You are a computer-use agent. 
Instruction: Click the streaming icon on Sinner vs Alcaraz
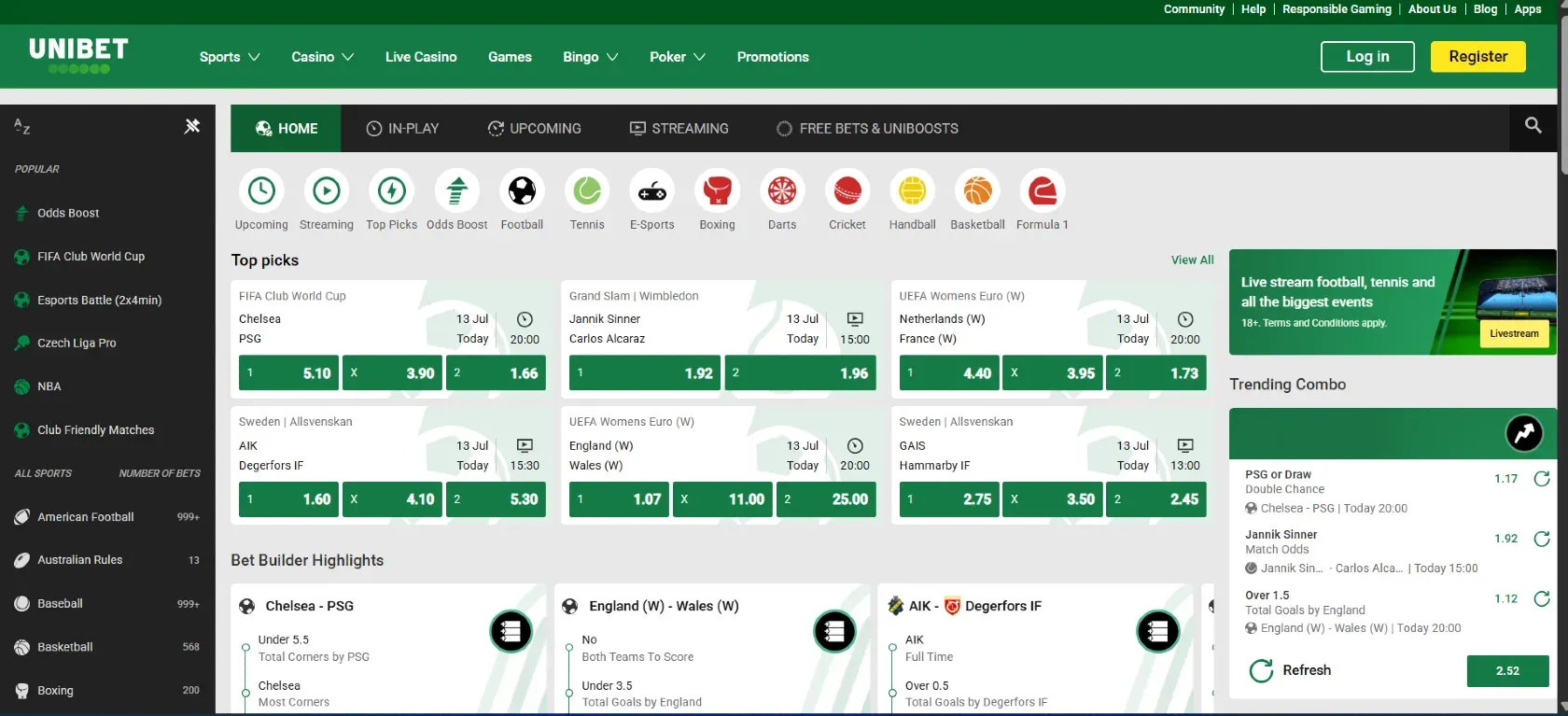pyautogui.click(x=855, y=319)
